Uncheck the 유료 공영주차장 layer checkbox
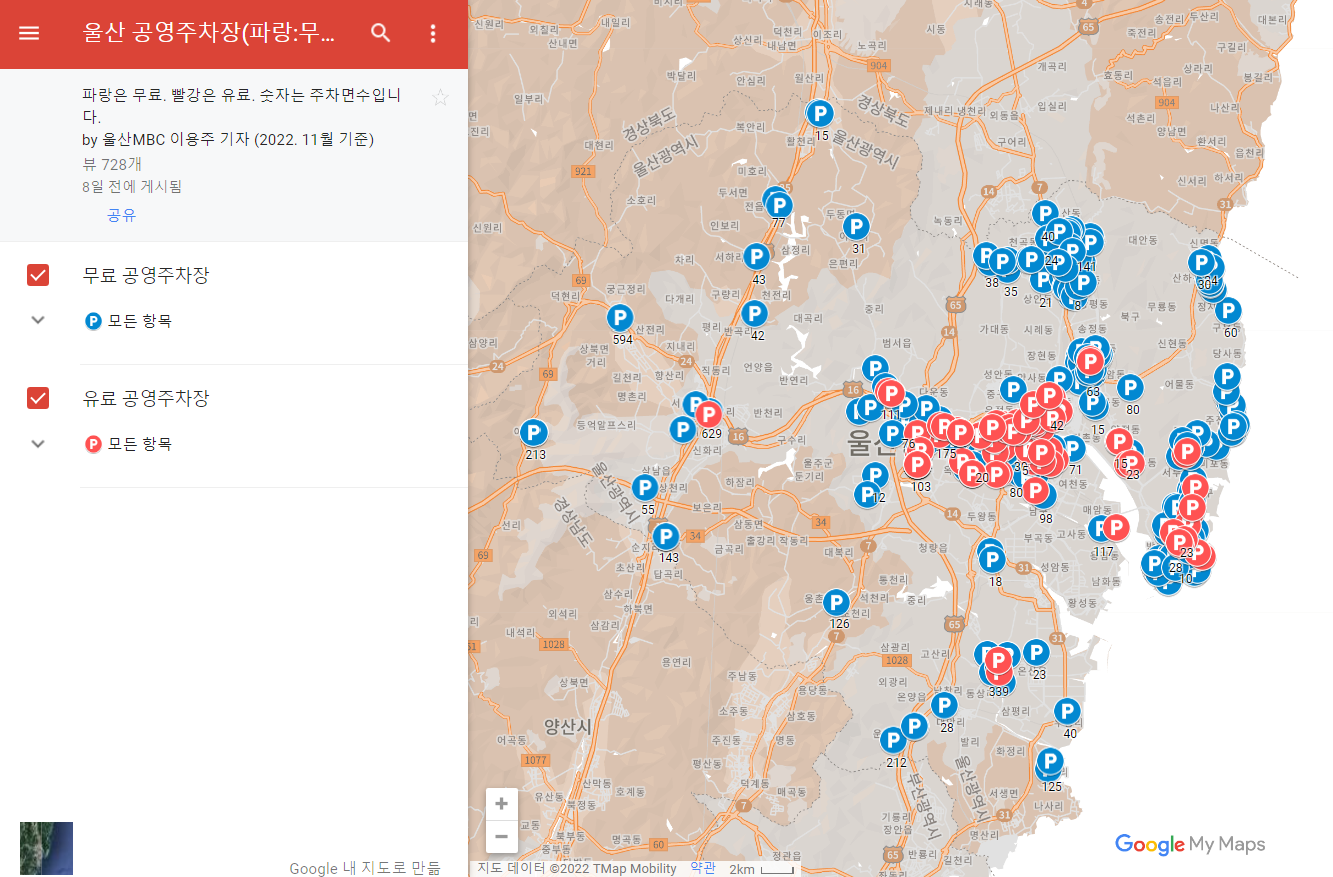Viewport: 1333px width, 877px height. 38,398
